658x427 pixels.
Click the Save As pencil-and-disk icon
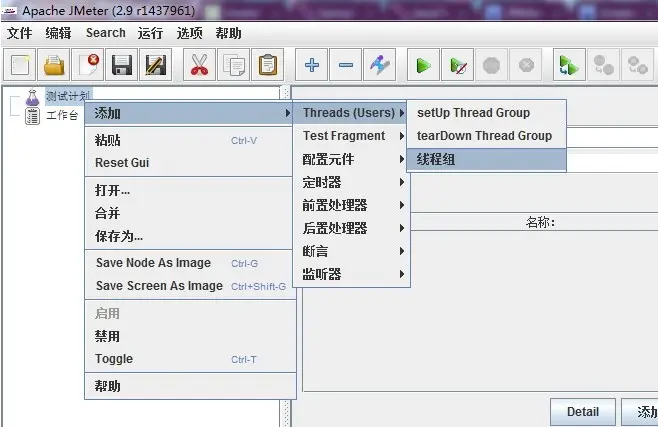(156, 65)
